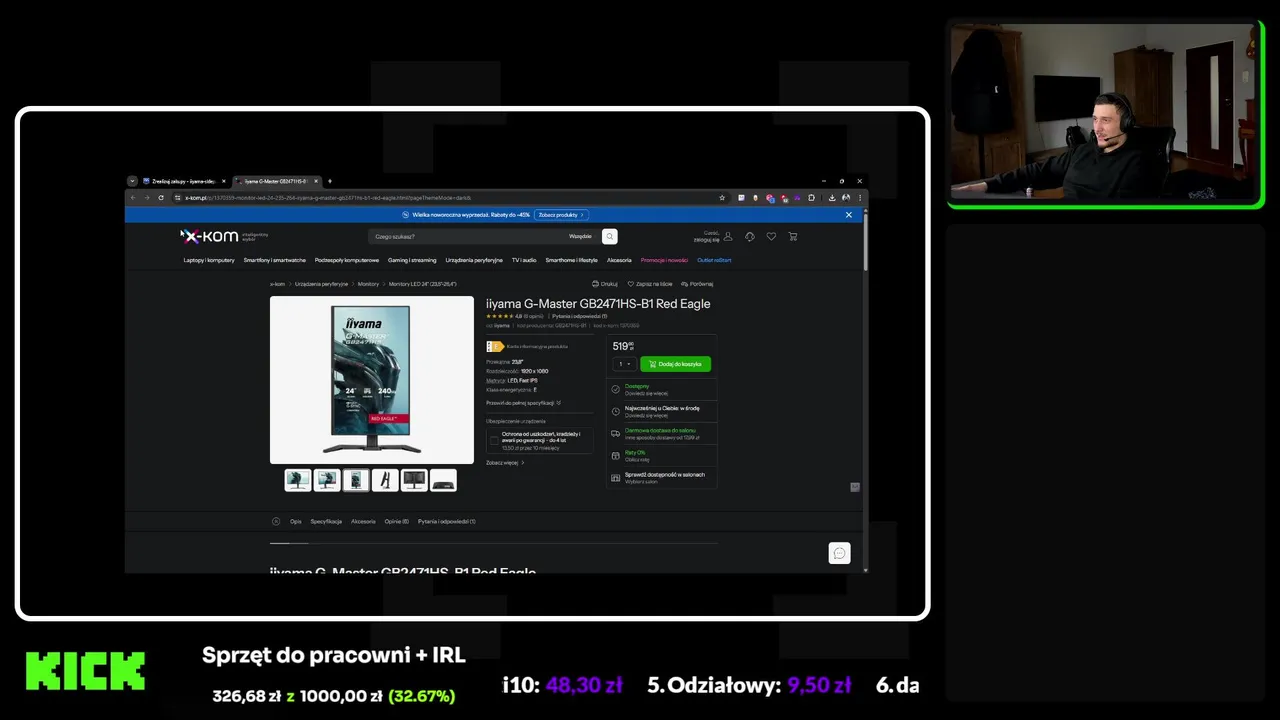Screen dimensions: 1280x720
Task: Click the browser address bar
Action: point(450,198)
